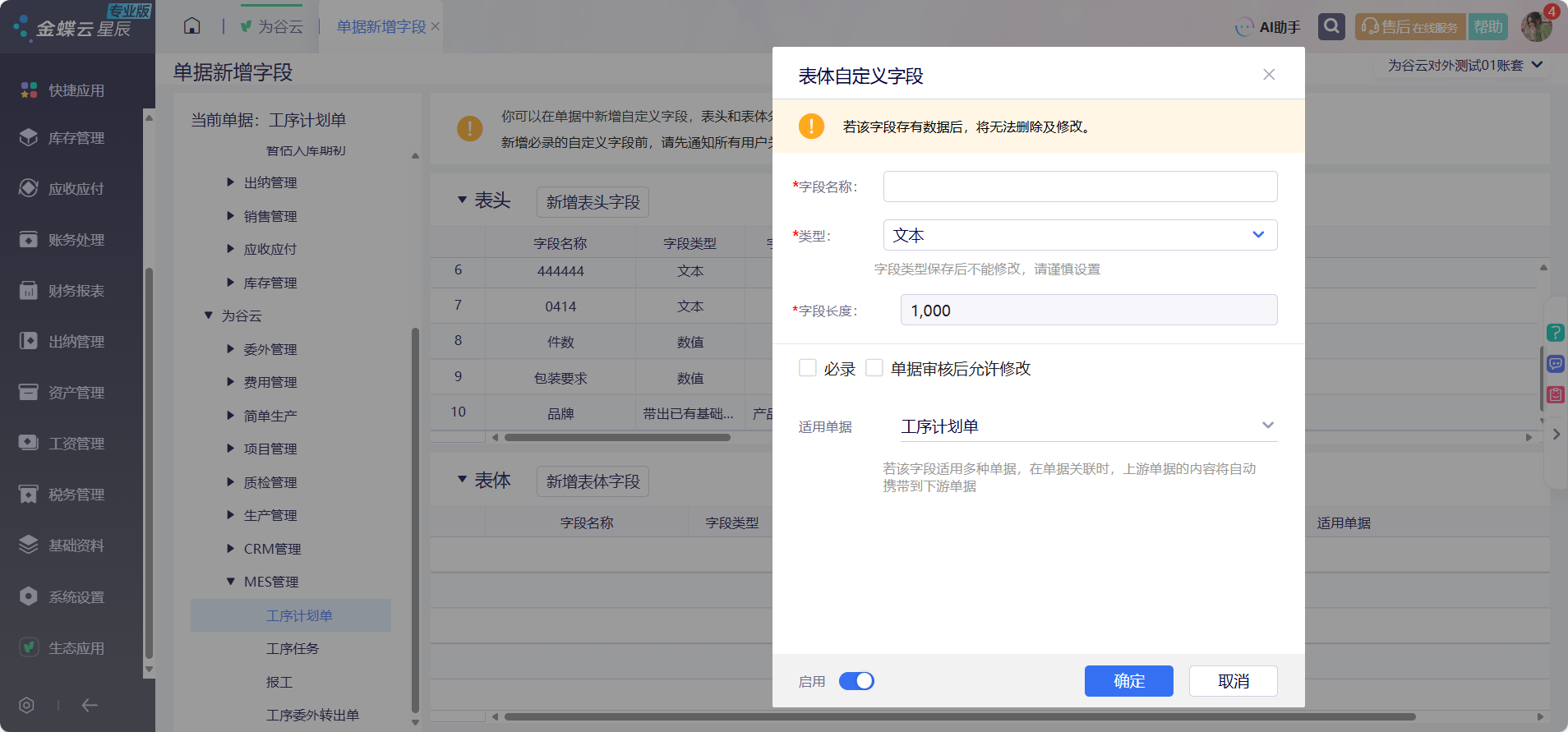The width and height of the screenshot is (1568, 732).
Task: Collapse the MES管理 tree node
Action: (231, 582)
